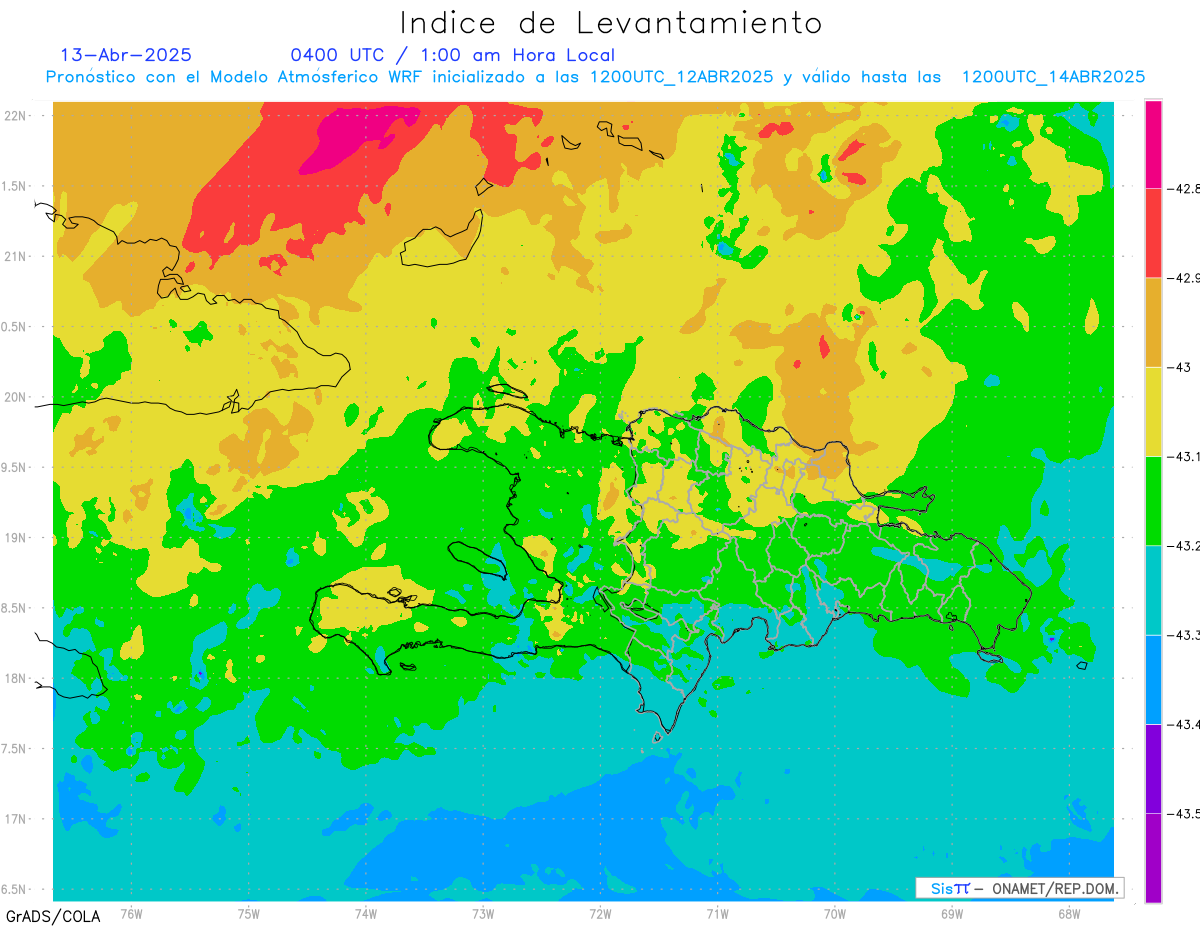This screenshot has width=1200, height=927.
Task: Click the '73W' longitude label
Action: 483,913
